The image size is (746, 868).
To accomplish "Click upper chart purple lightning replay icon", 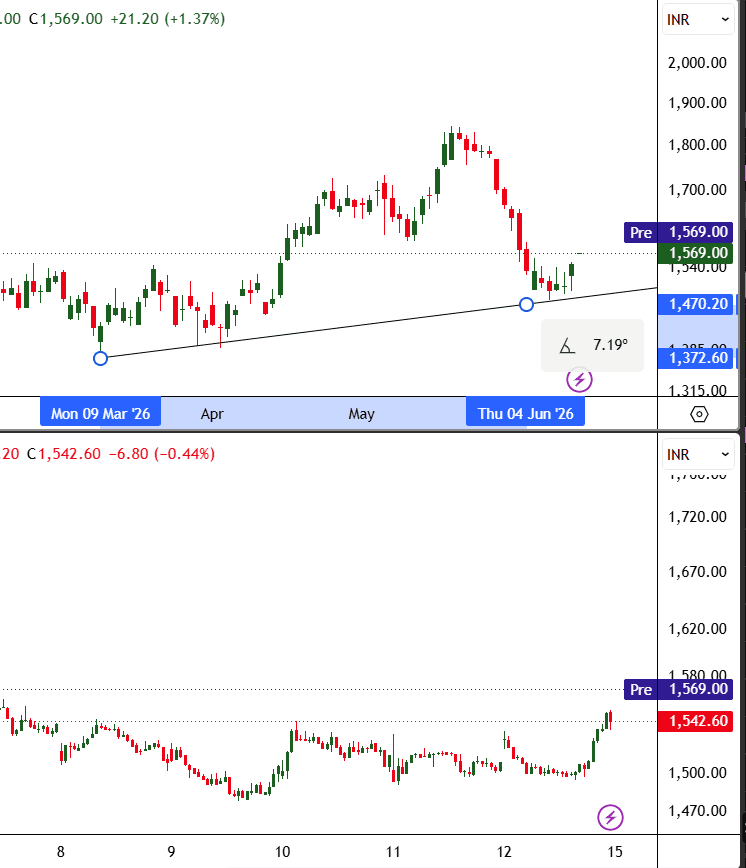I will coord(579,380).
